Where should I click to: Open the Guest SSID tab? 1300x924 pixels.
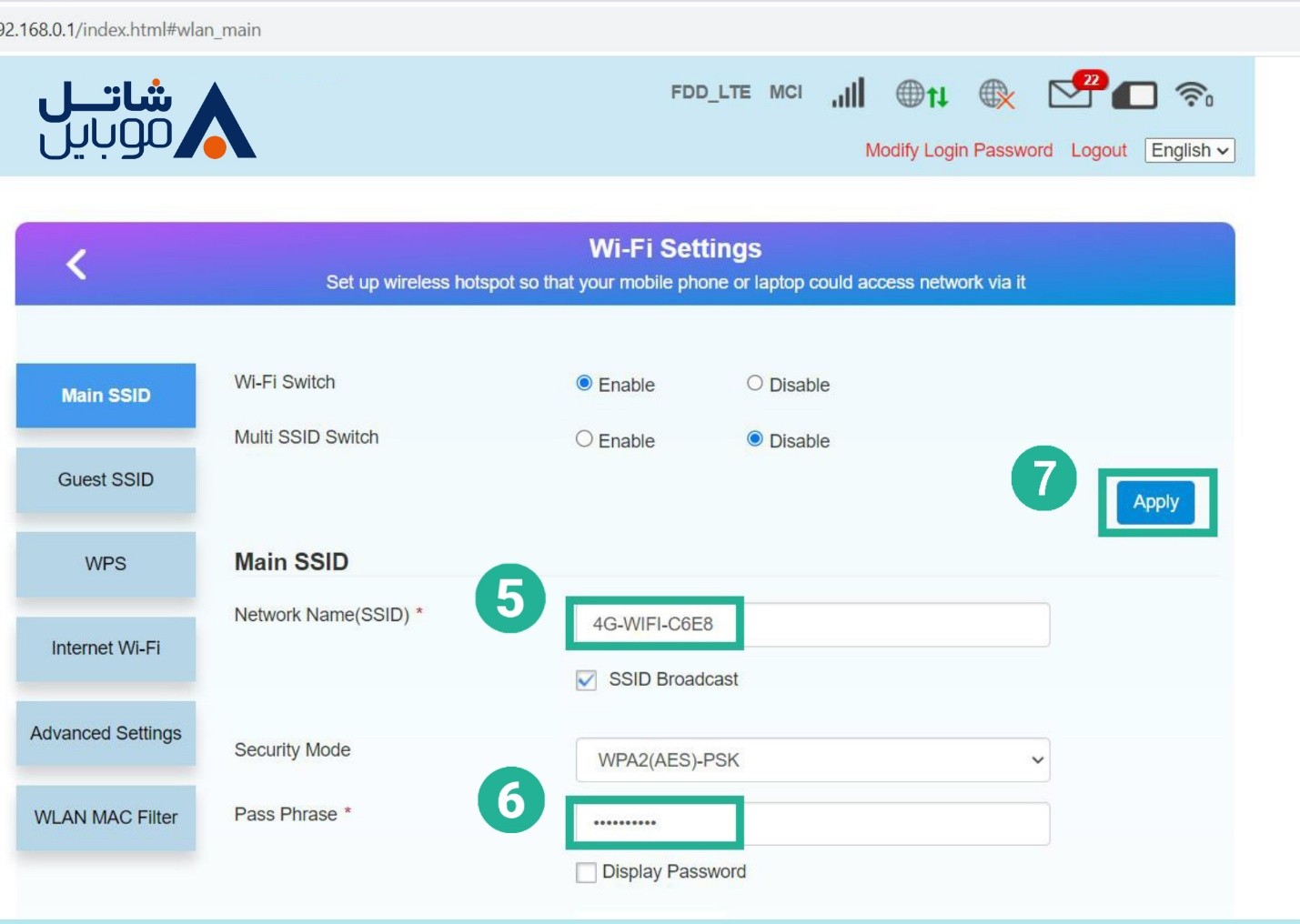106,479
